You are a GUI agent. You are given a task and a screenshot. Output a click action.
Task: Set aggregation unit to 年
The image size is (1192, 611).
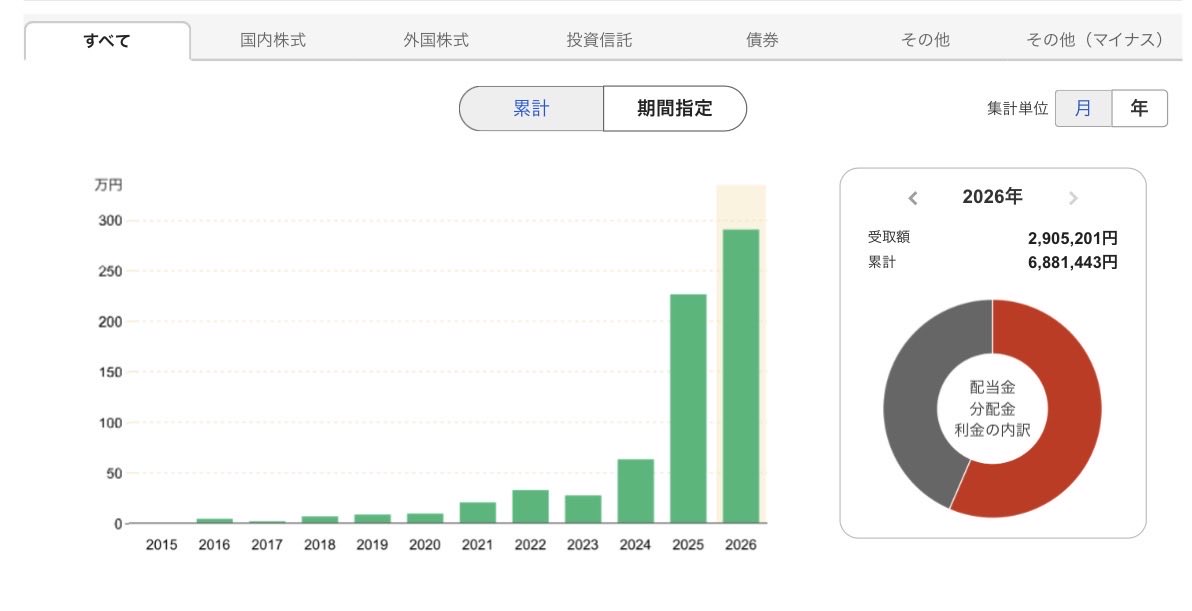point(1139,108)
